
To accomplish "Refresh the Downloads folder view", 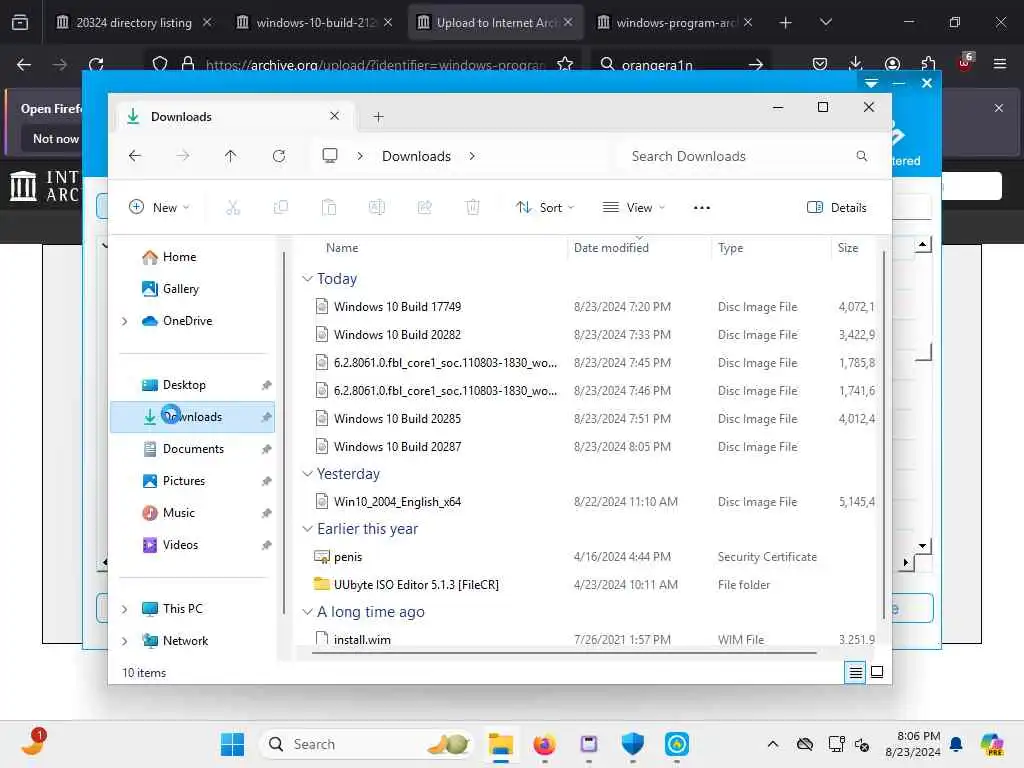I will click(279, 156).
